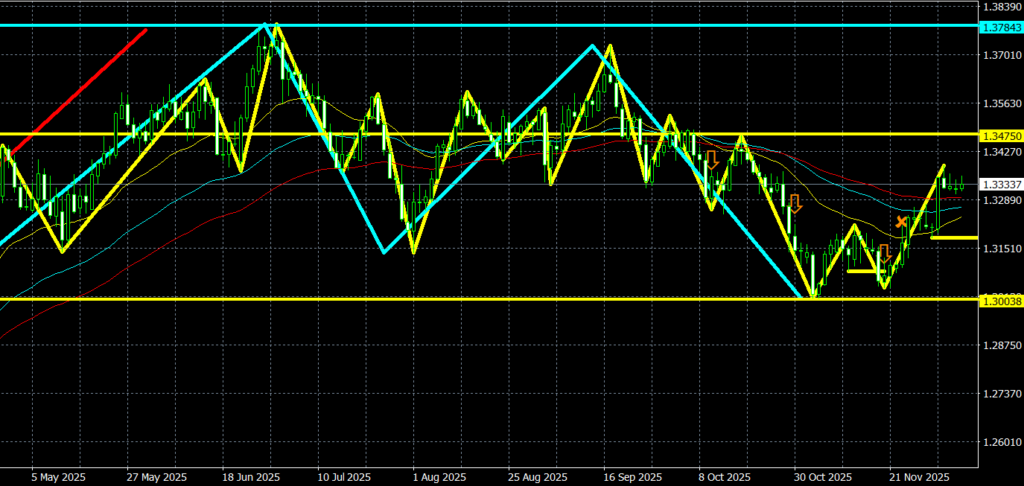Image resolution: width=1024 pixels, height=486 pixels.
Task: Click the yellow 1.30038 price label
Action: click(x=1000, y=299)
